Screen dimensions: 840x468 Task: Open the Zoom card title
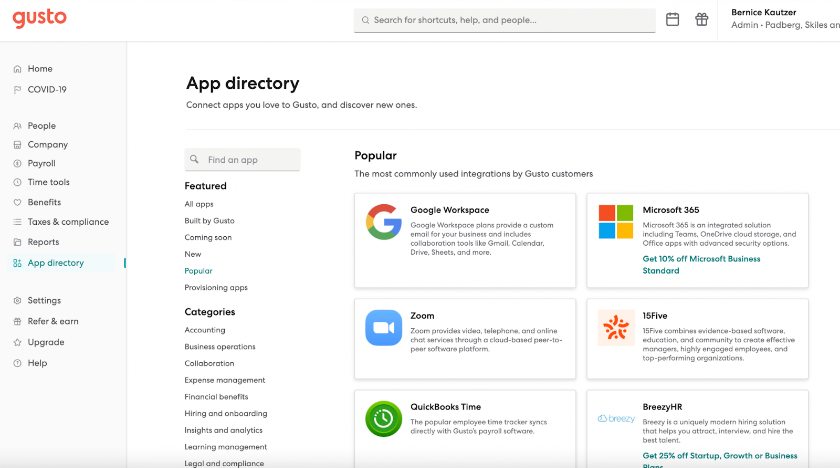pyautogui.click(x=422, y=316)
